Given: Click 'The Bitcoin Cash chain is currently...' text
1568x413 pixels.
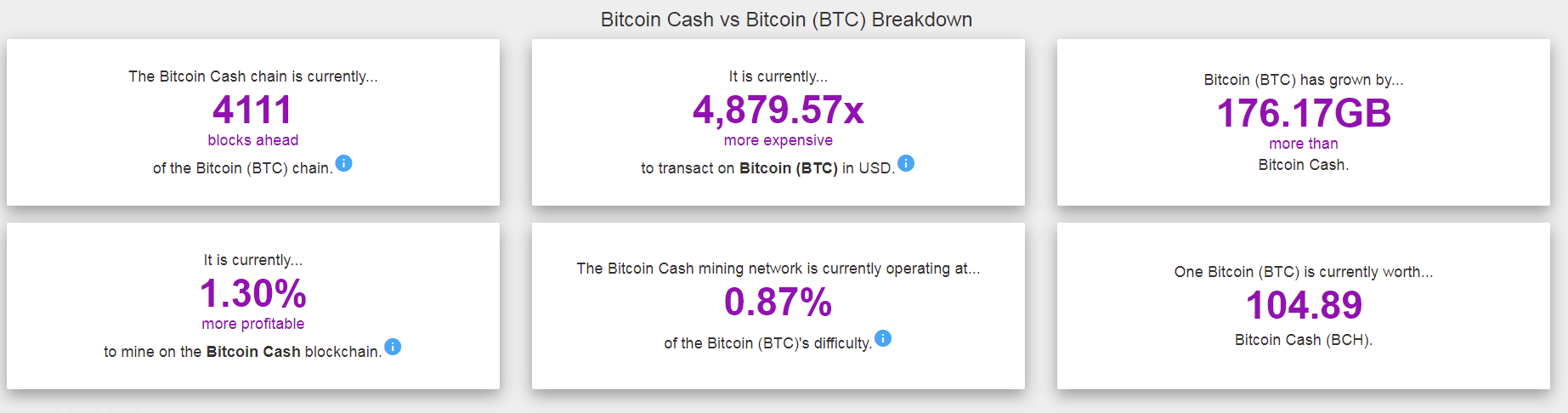Looking at the screenshot, I should (x=253, y=76).
